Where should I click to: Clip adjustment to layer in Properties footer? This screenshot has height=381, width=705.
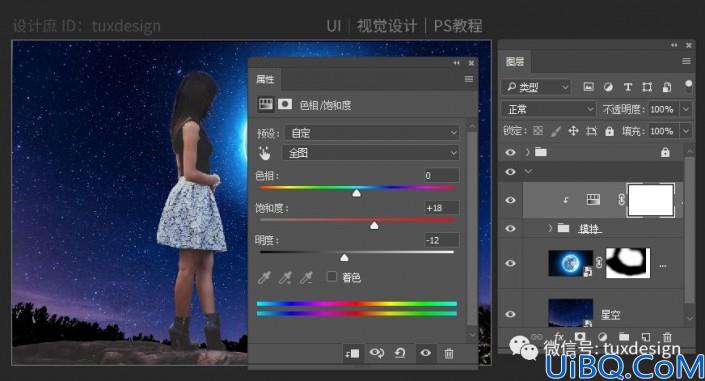352,354
